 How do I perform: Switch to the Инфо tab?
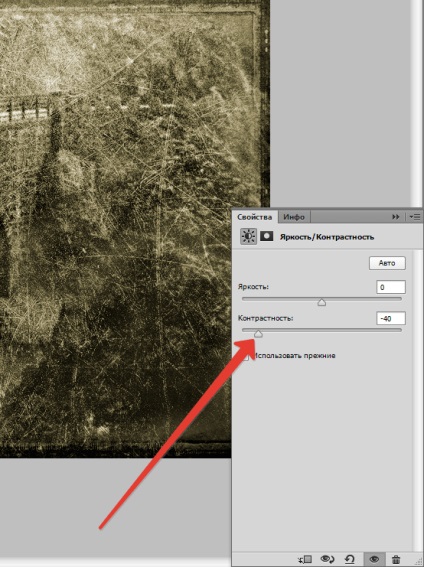click(x=294, y=217)
